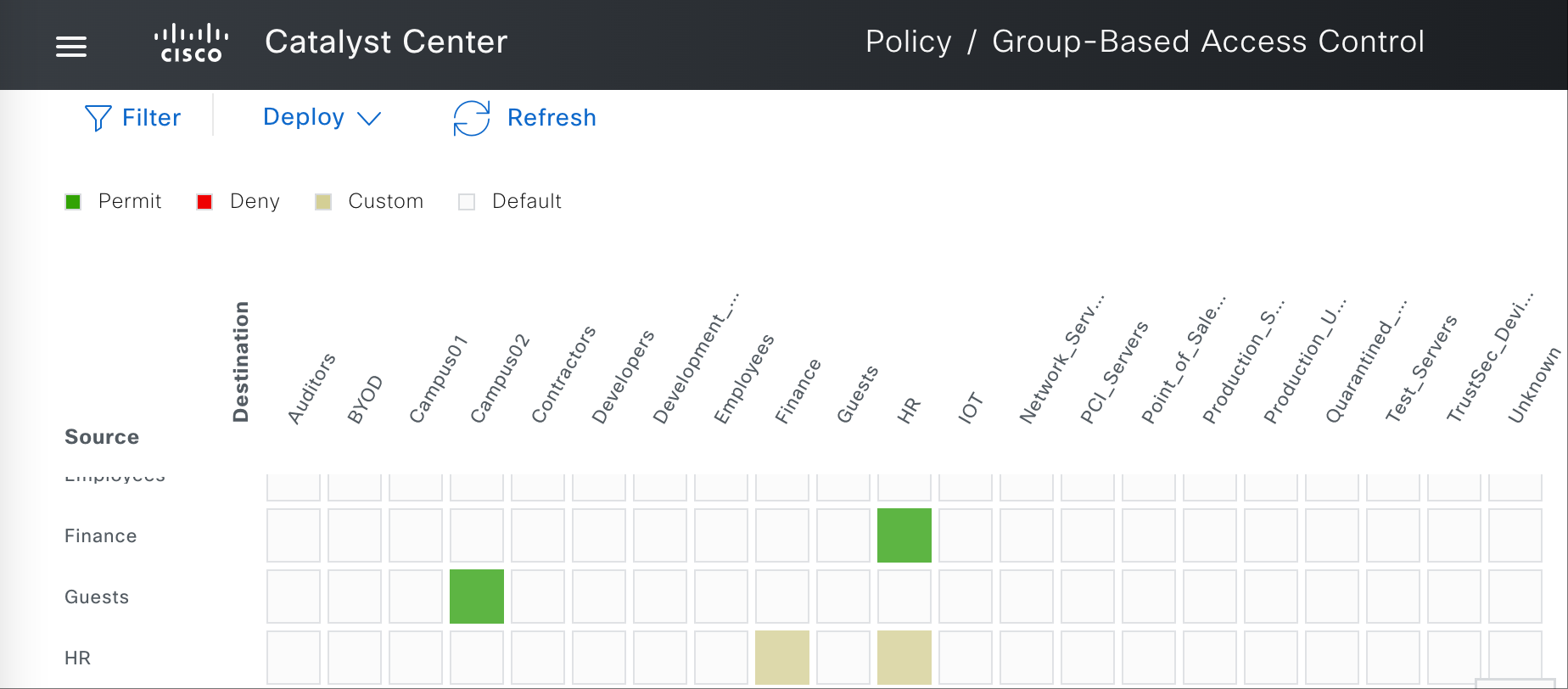Image resolution: width=1568 pixels, height=689 pixels.
Task: Click the Source axis label
Action: point(102,437)
